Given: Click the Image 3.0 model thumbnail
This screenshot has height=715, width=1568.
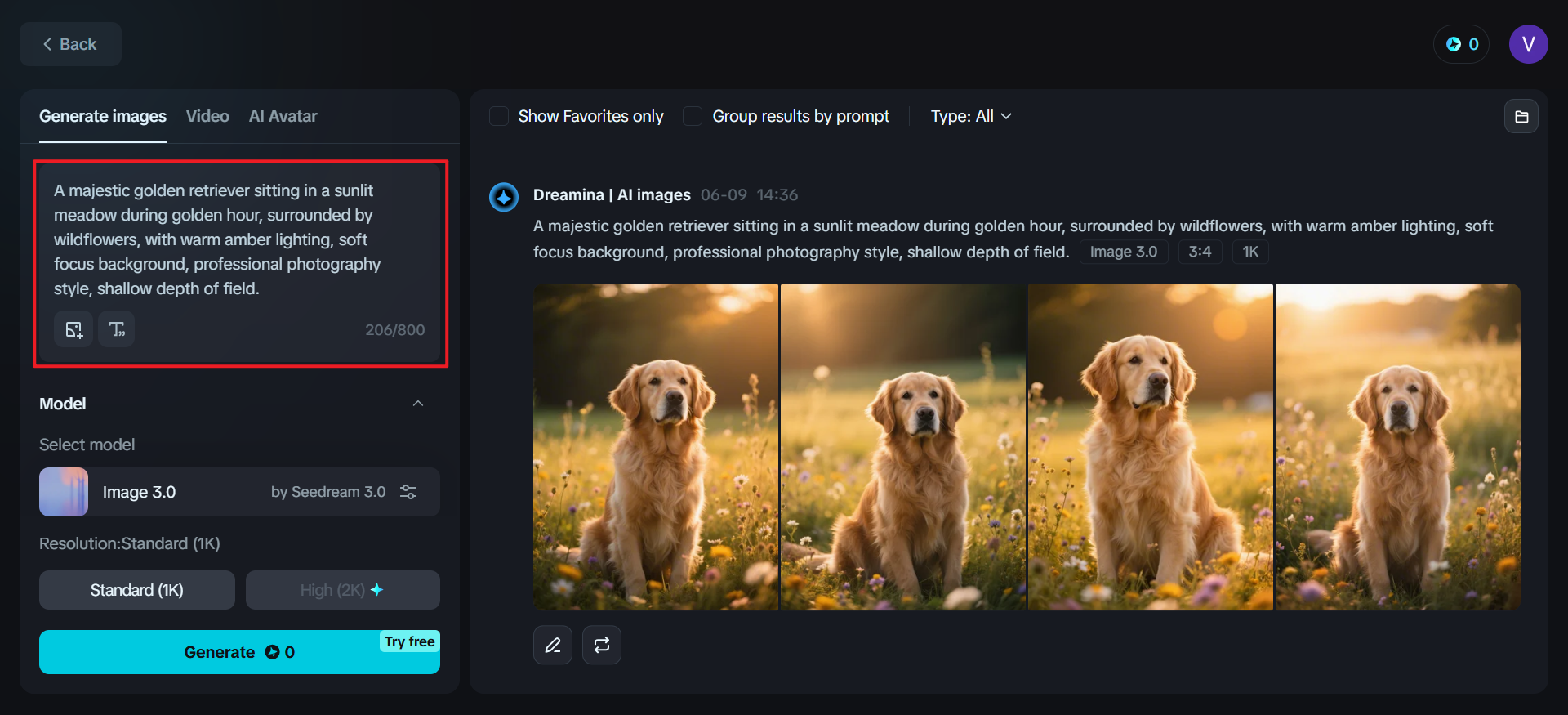Looking at the screenshot, I should coord(64,492).
